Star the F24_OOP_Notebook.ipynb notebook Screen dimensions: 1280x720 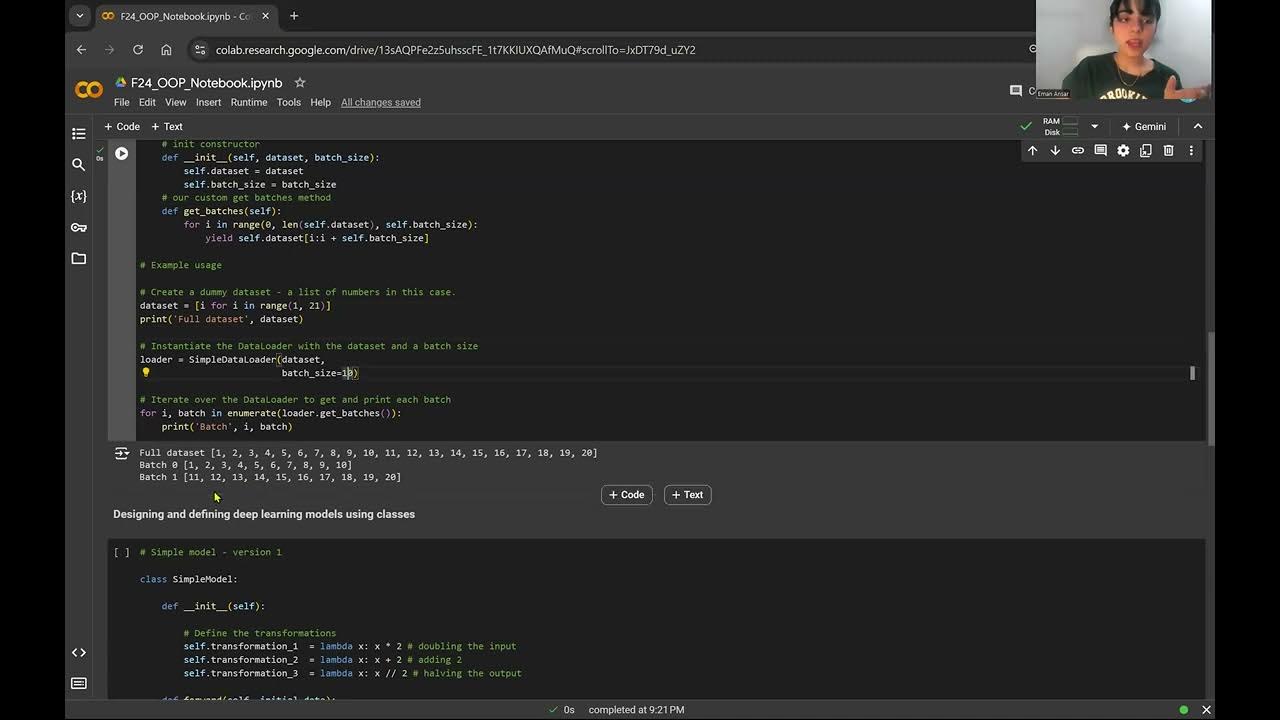point(299,82)
